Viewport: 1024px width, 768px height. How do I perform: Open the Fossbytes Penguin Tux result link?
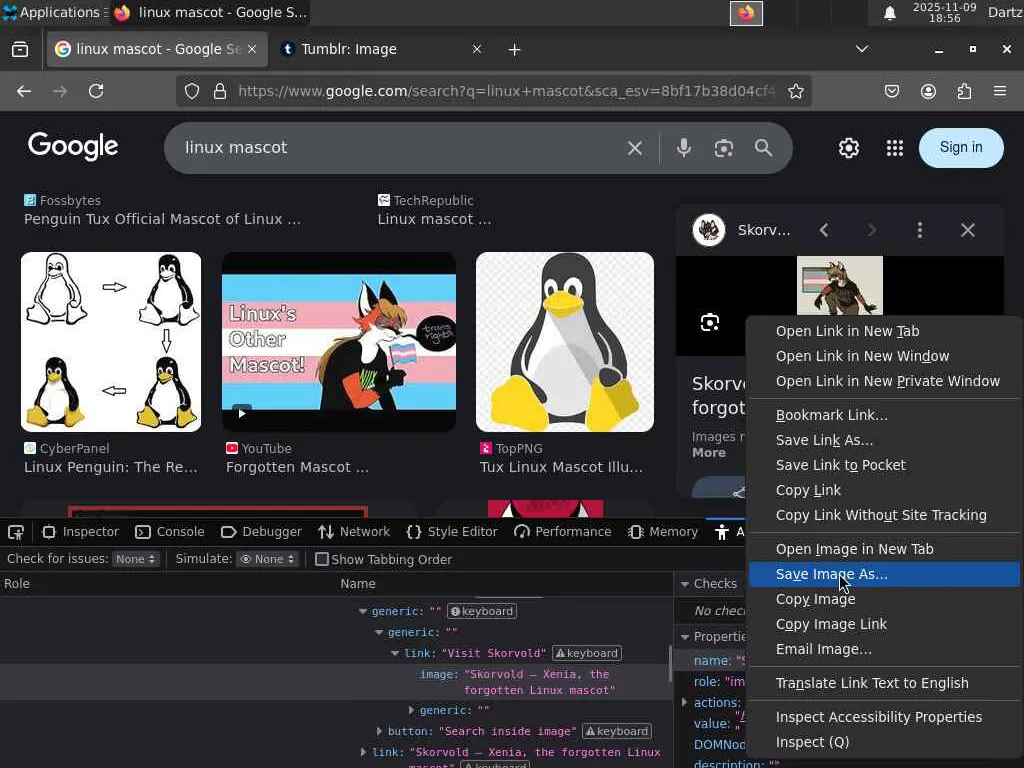pyautogui.click(x=163, y=219)
